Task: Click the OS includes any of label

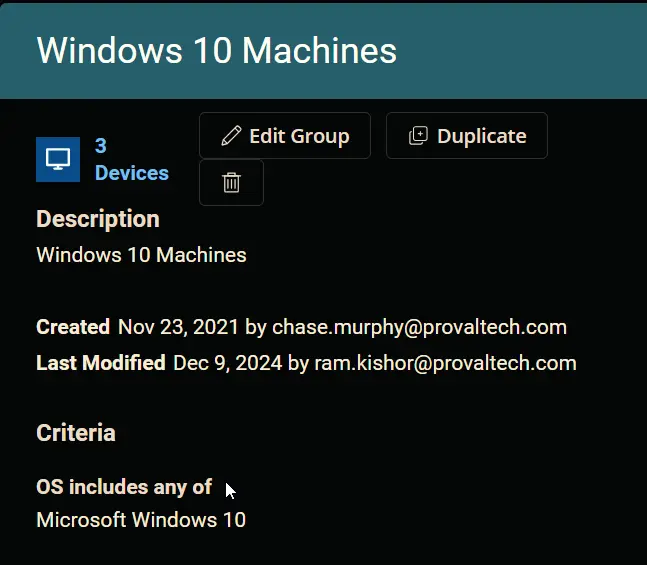Action: (124, 487)
